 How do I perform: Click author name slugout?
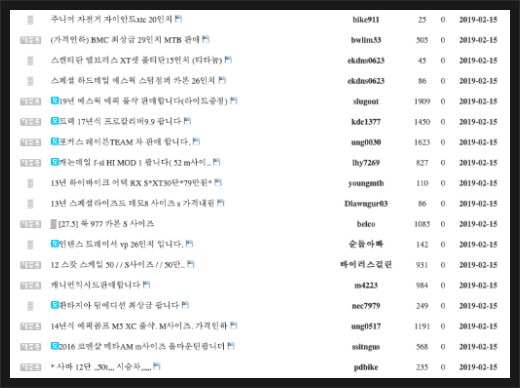[x=366, y=101]
